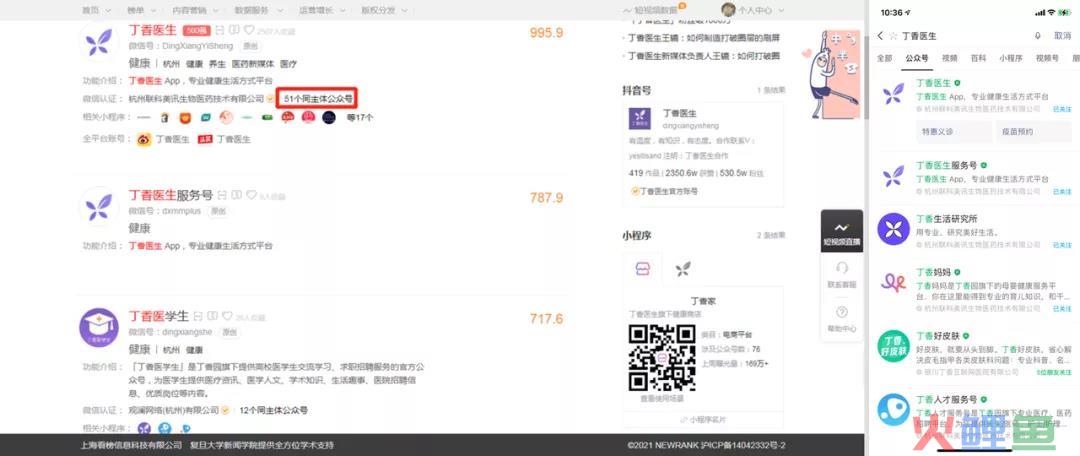Open 丁香医生 butterfly avatar in first result
Image resolution: width=1080 pixels, height=456 pixels.
tap(99, 41)
